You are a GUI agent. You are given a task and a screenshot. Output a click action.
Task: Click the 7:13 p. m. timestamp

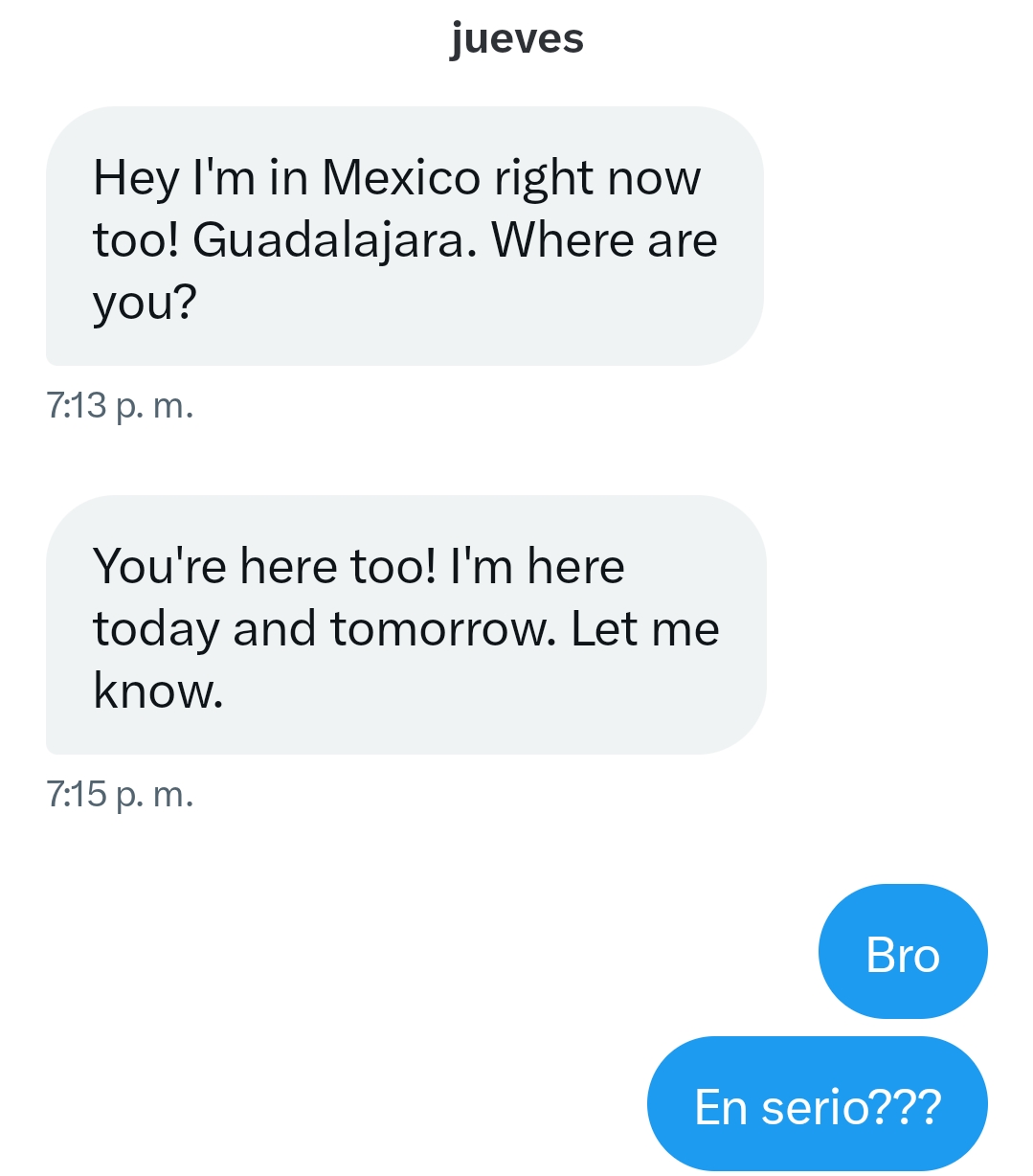coord(120,406)
